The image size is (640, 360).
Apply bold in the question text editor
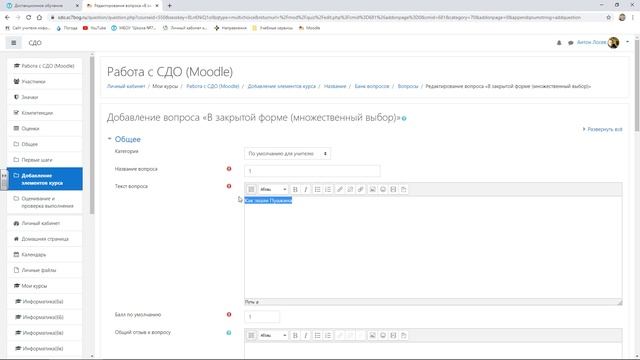pyautogui.click(x=295, y=189)
